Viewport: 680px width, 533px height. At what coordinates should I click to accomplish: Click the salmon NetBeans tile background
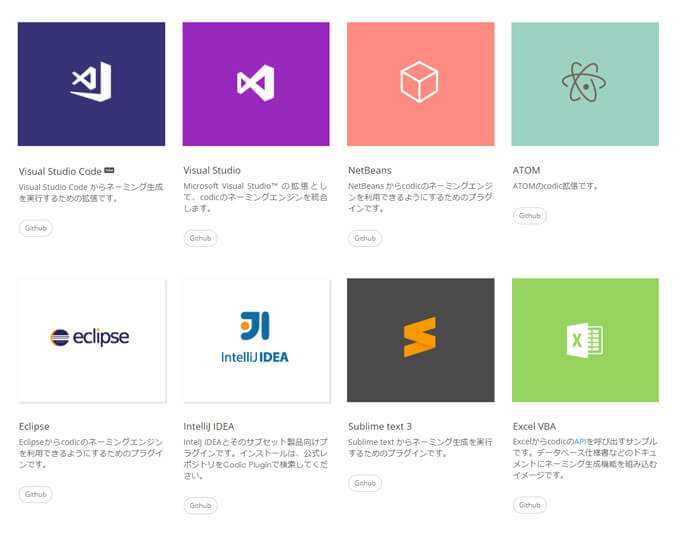pyautogui.click(x=421, y=84)
